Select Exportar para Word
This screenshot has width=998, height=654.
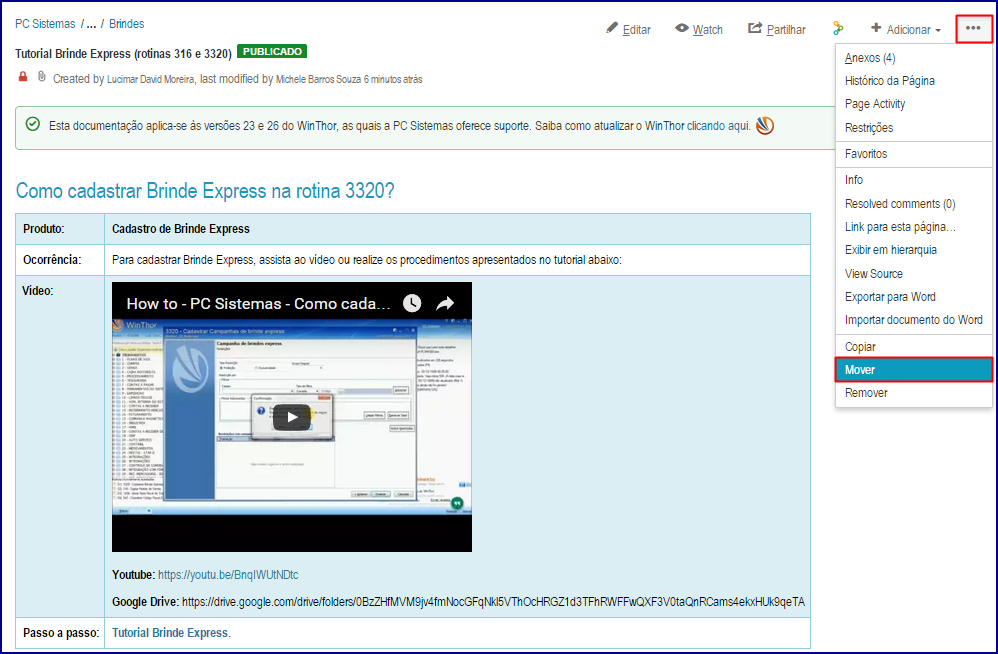913,296
